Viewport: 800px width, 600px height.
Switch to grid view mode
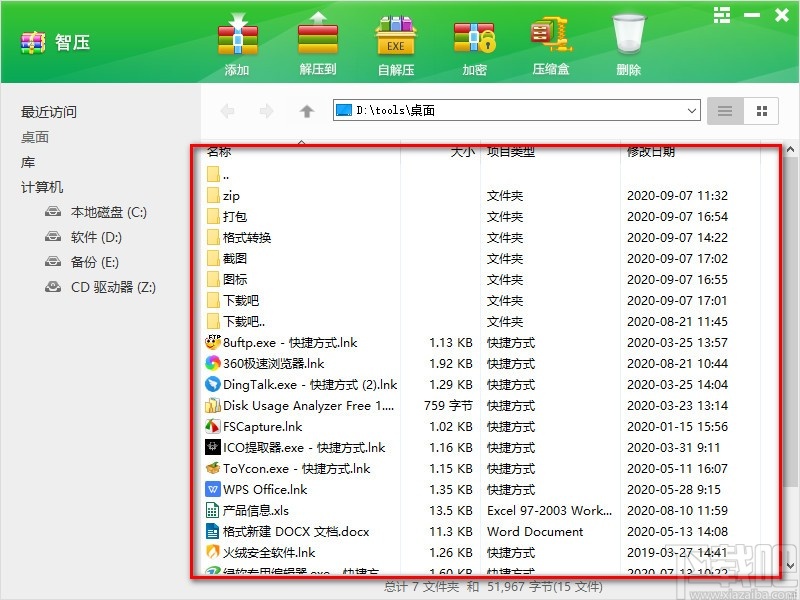[761, 111]
